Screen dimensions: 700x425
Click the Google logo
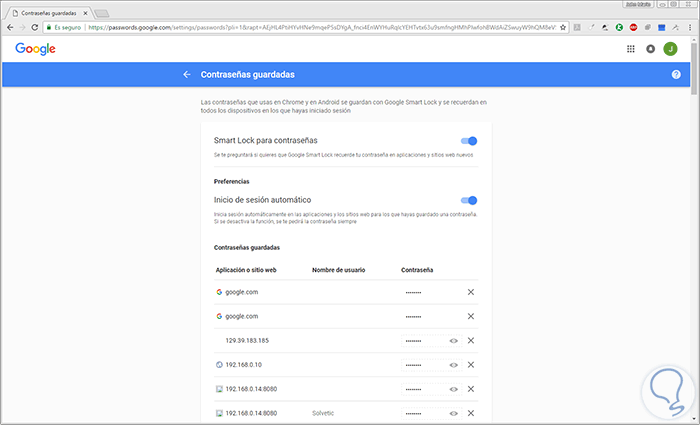(35, 47)
